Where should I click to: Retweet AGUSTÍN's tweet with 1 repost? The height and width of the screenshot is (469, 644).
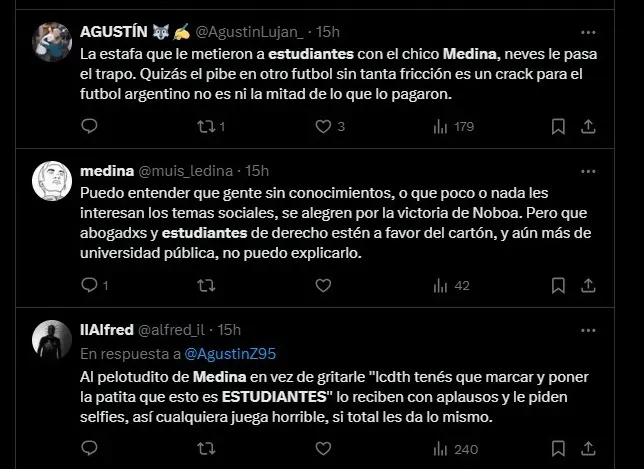click(206, 127)
